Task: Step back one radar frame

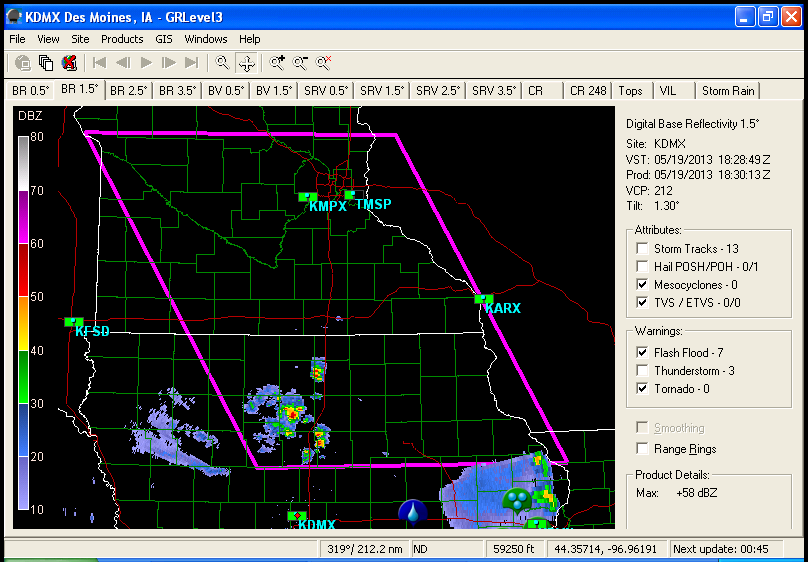Action: point(123,63)
